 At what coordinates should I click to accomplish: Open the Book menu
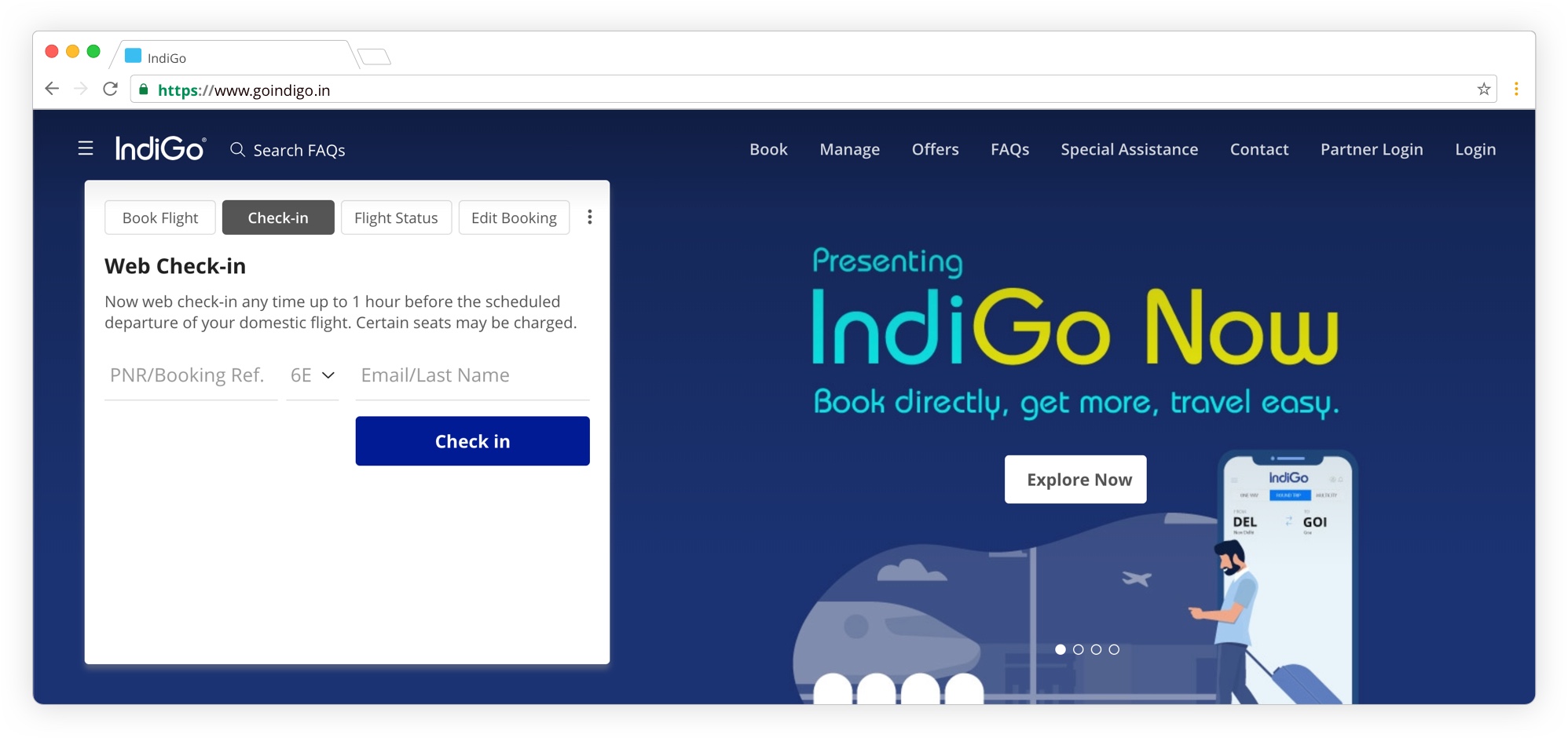[x=768, y=149]
